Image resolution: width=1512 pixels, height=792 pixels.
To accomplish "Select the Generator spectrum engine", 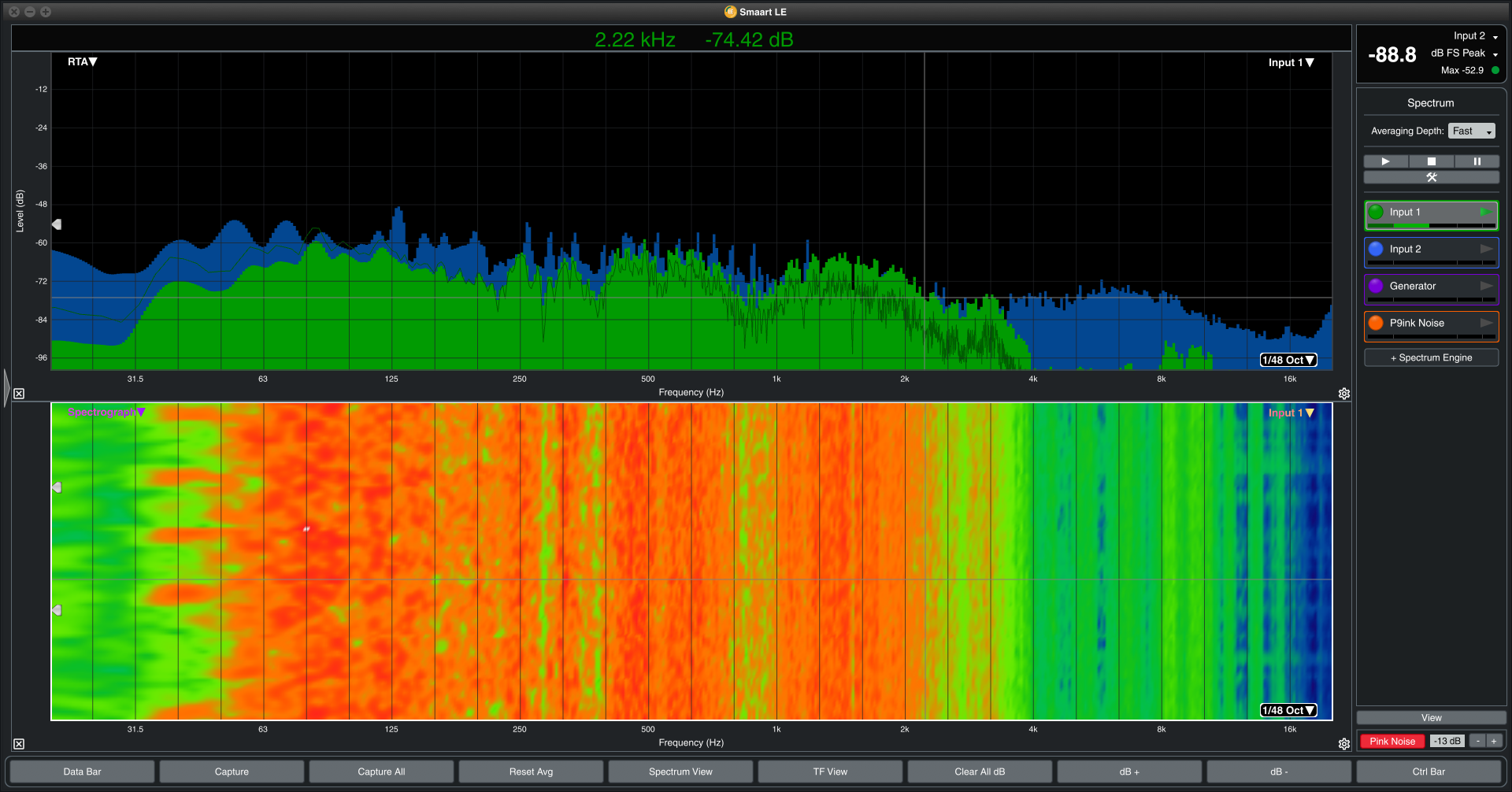I will coord(1431,289).
